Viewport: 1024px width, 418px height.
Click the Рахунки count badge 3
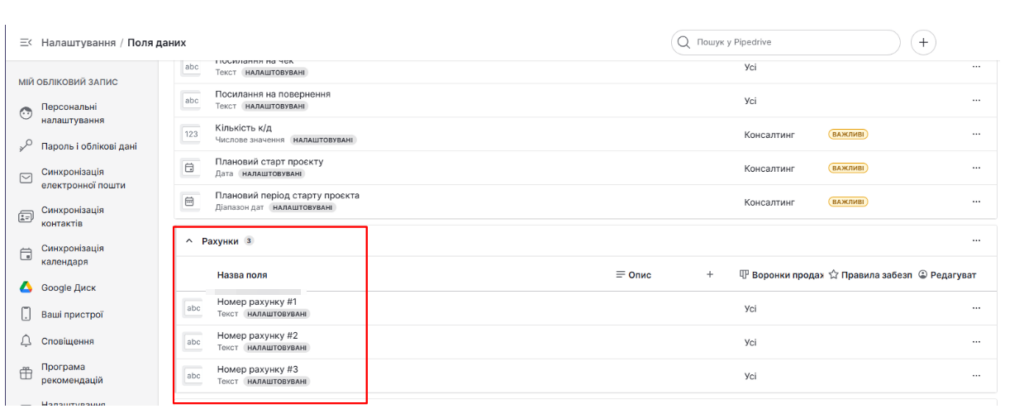(249, 240)
